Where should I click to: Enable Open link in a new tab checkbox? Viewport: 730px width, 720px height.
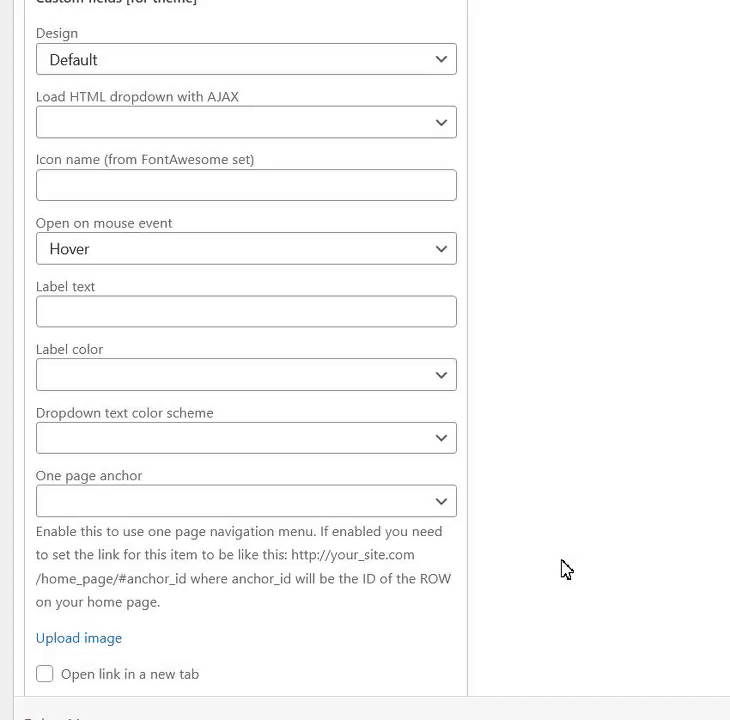45,674
